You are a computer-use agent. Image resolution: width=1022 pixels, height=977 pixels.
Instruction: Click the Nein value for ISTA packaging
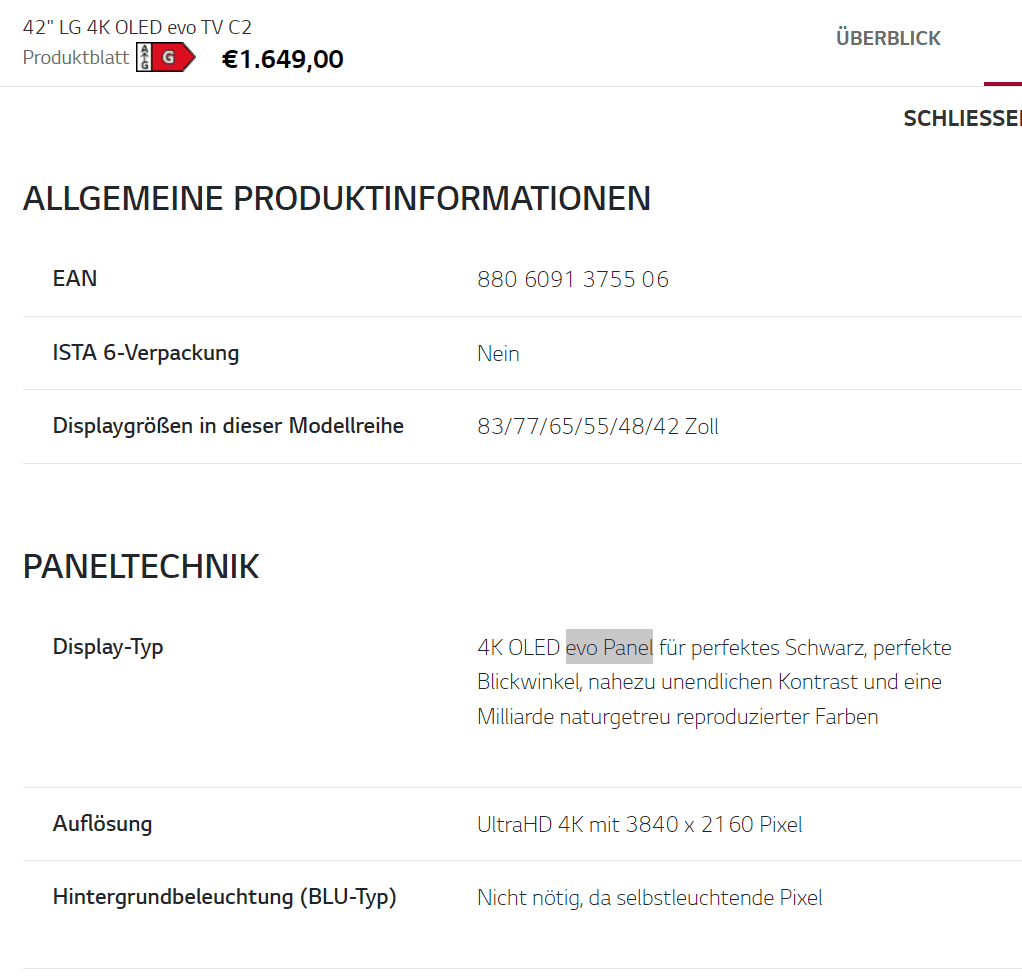tap(498, 353)
